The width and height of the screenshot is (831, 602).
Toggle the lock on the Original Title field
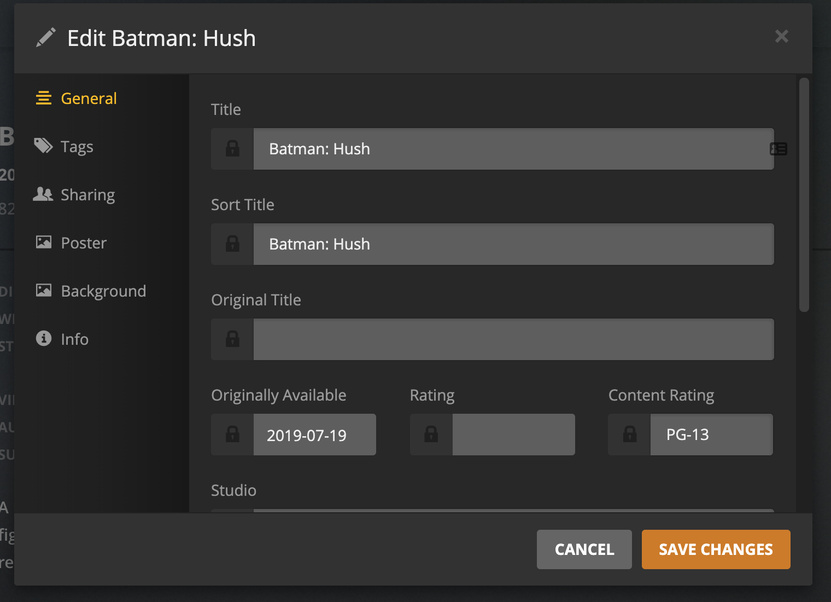232,340
